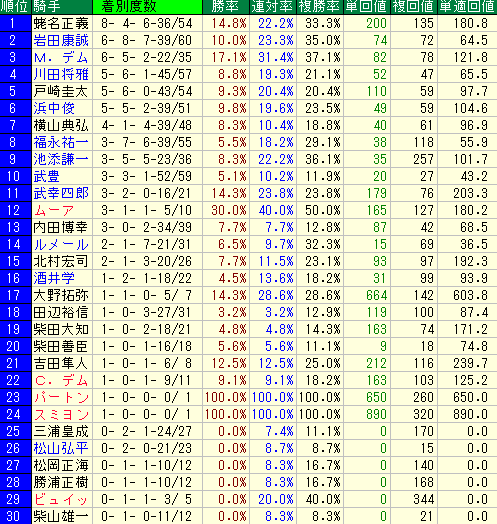The image size is (497, 524).
Task: Open jockey link 川田将雅
Action: click(61, 75)
